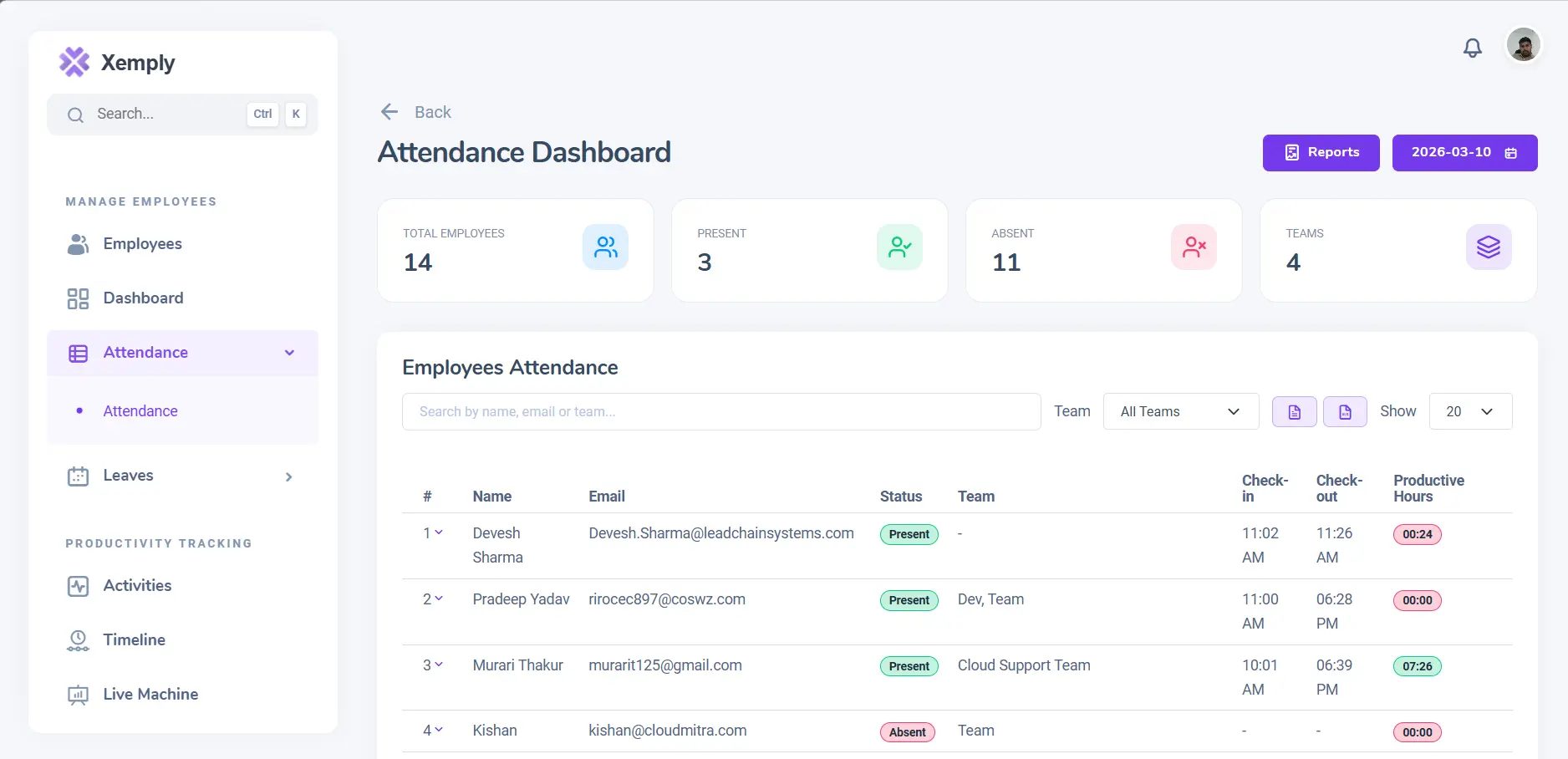1568x759 pixels.
Task: Select the Attendance sub-item
Action: click(140, 411)
